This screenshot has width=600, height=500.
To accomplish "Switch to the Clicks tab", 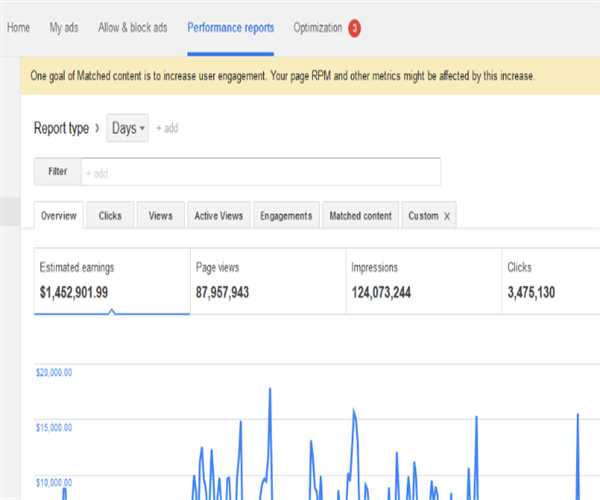I will [110, 216].
